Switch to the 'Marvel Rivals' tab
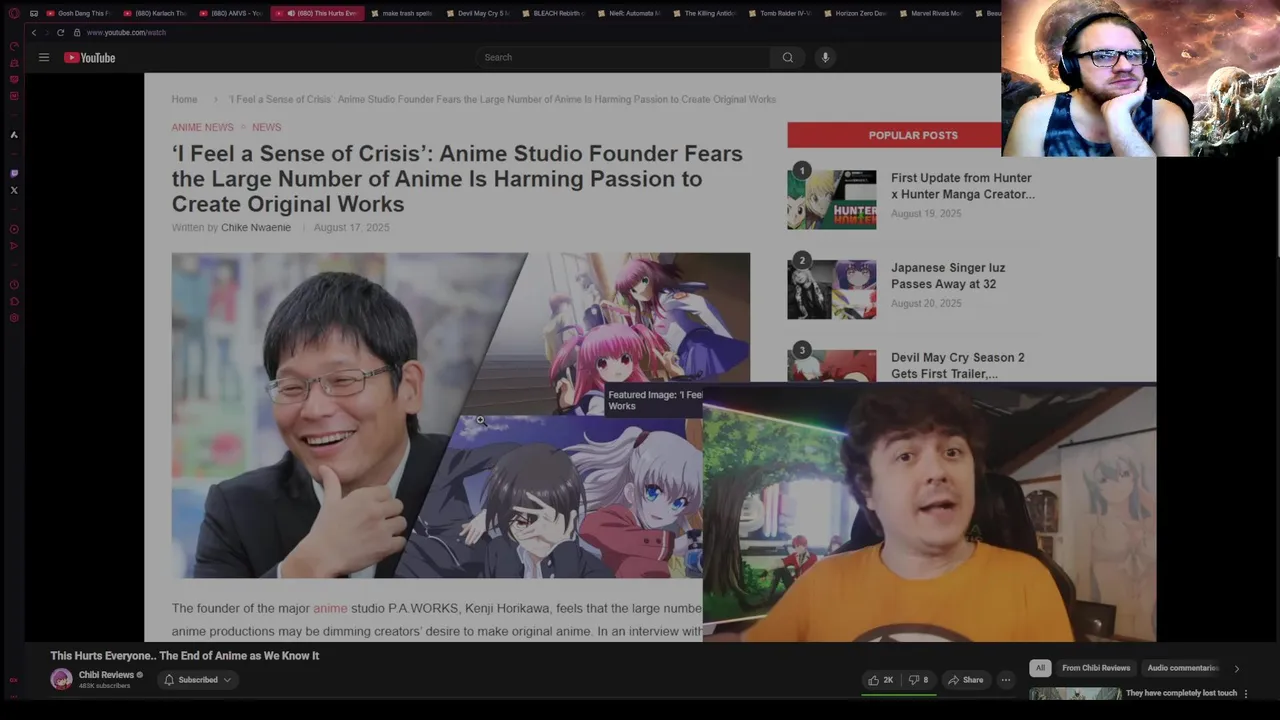The image size is (1280, 720). pos(931,14)
